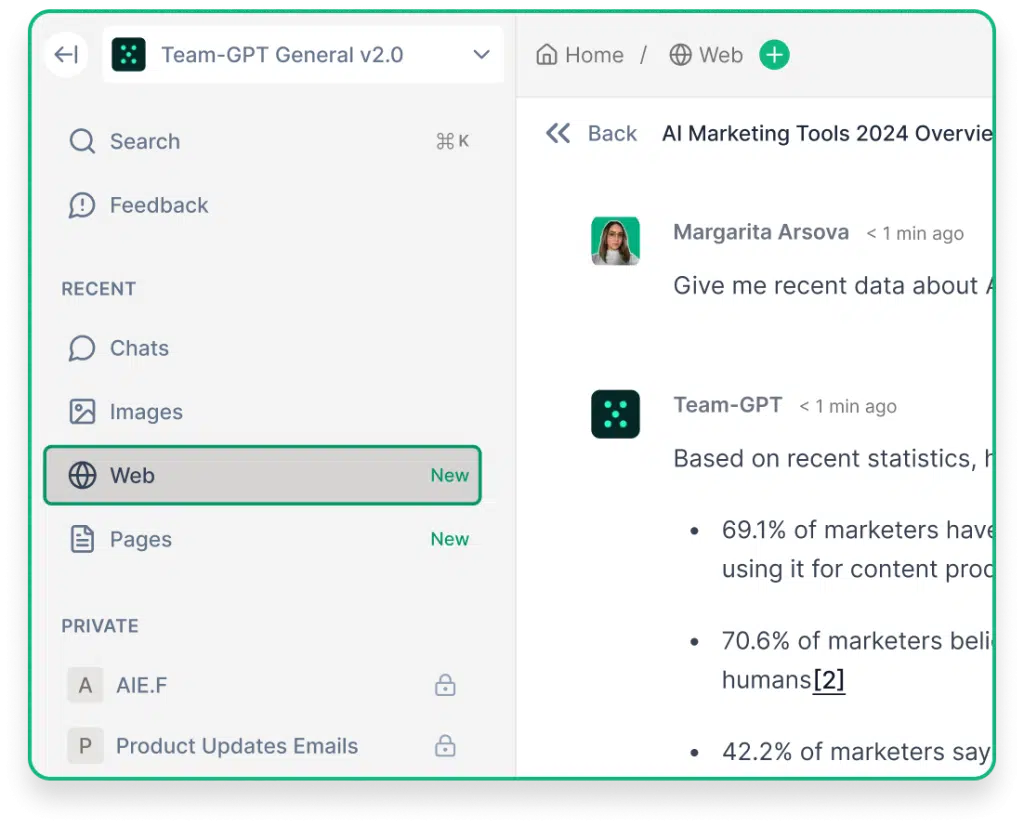Click Margarita Arsova's profile photo
This screenshot has height=827, width=1024.
click(x=615, y=241)
